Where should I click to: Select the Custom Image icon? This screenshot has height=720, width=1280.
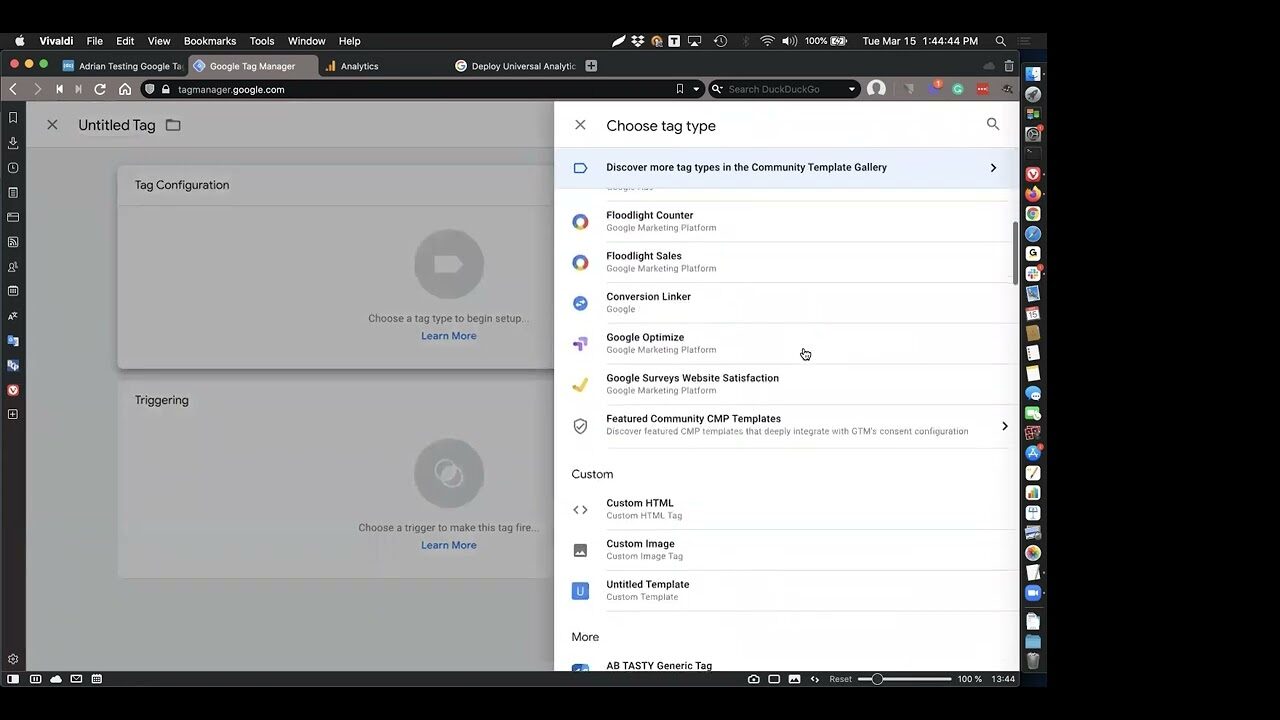(580, 550)
